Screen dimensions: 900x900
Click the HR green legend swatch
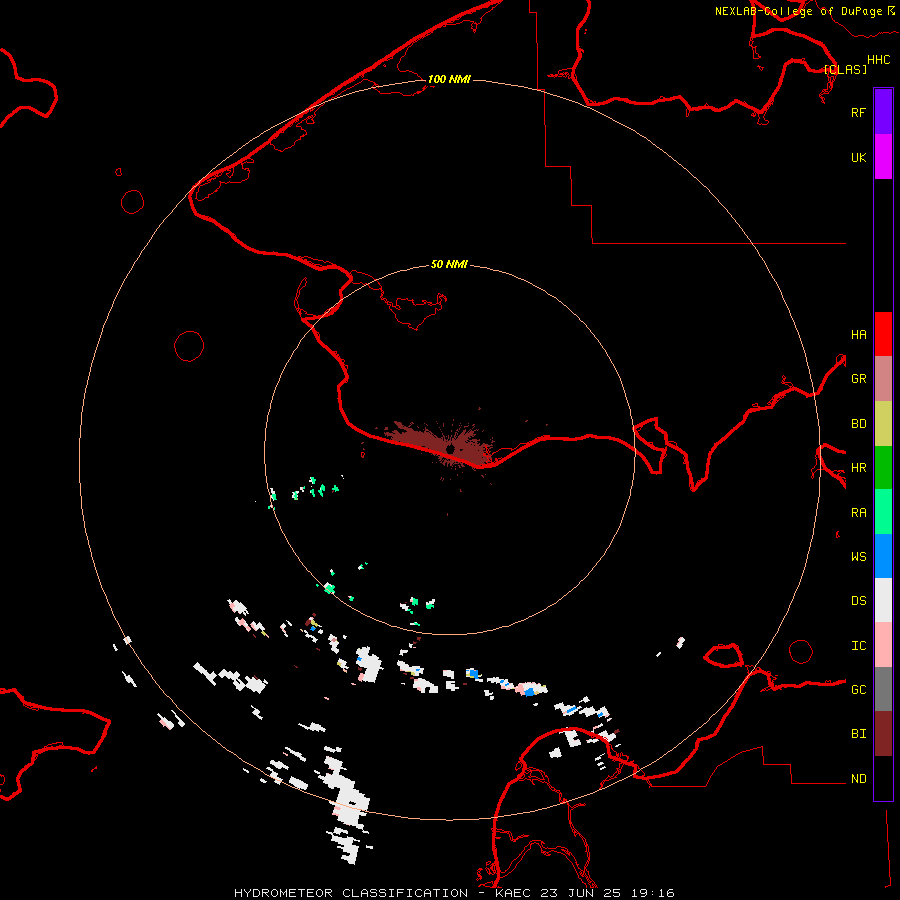883,468
